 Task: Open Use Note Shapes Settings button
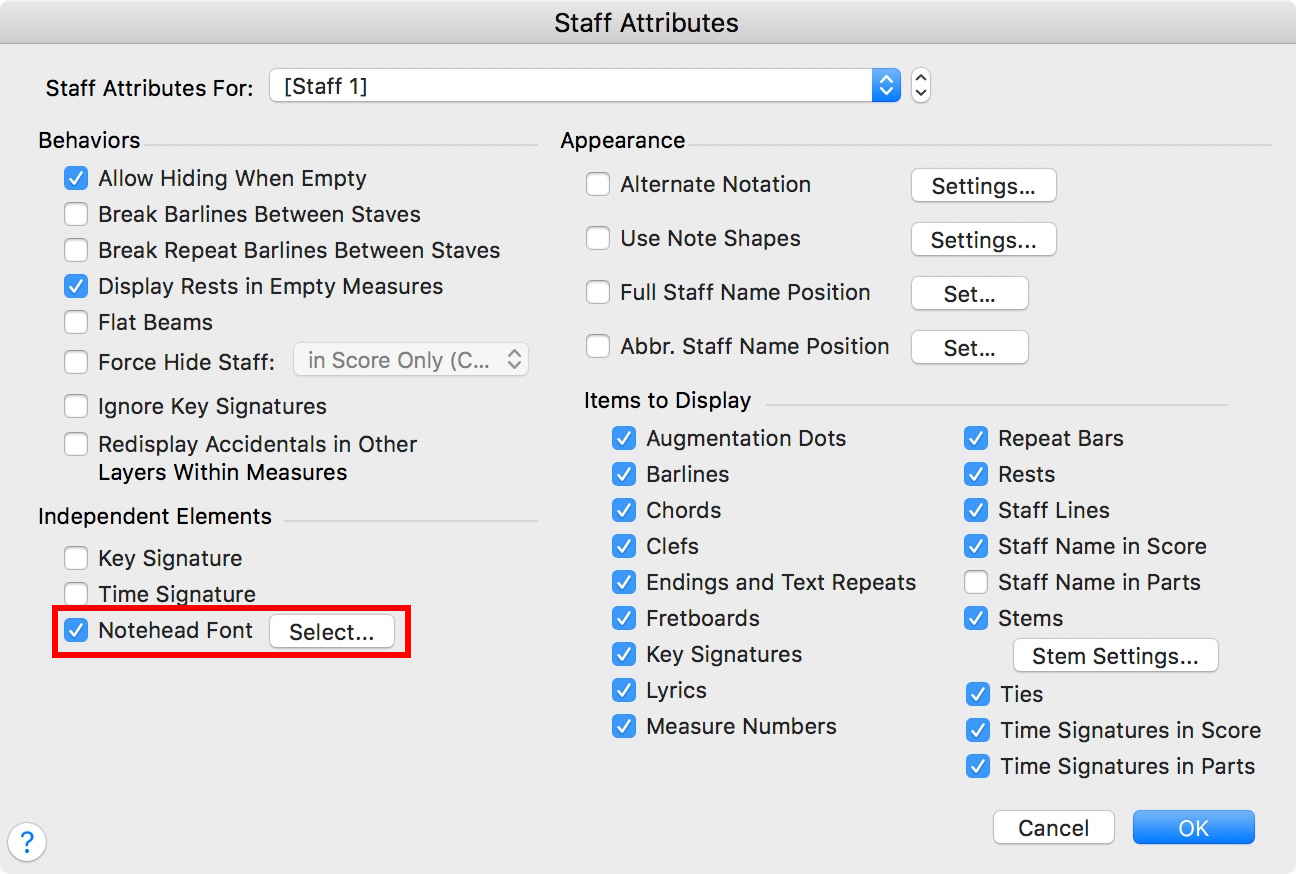983,240
